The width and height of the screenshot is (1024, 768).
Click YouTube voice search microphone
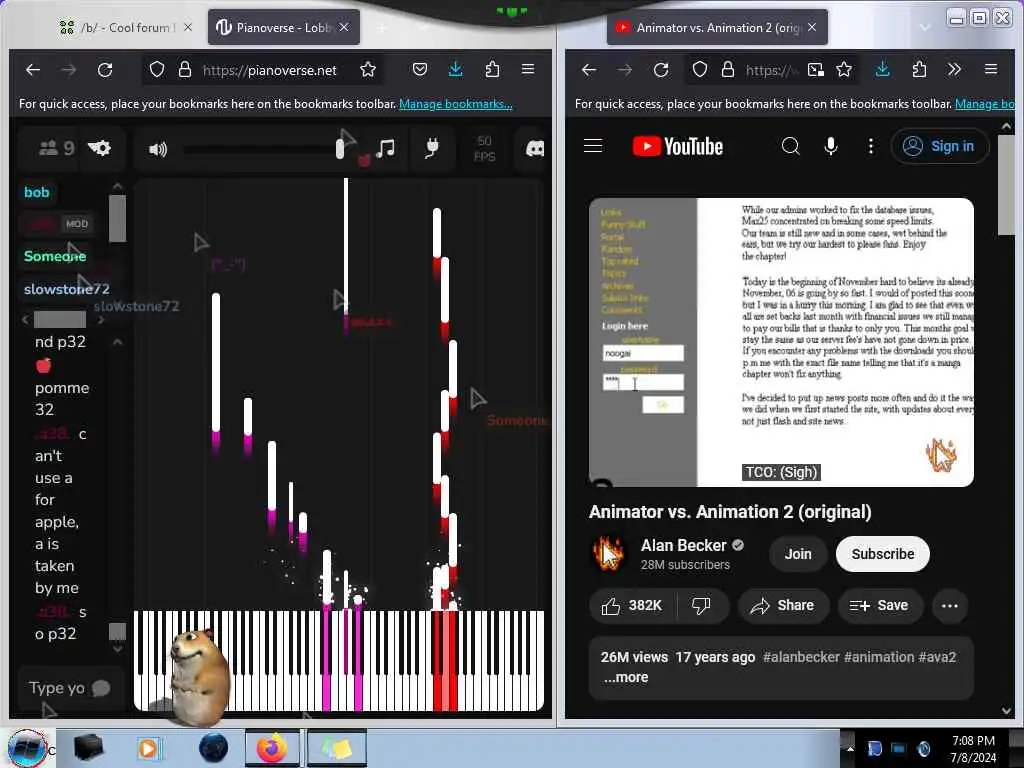pyautogui.click(x=831, y=146)
